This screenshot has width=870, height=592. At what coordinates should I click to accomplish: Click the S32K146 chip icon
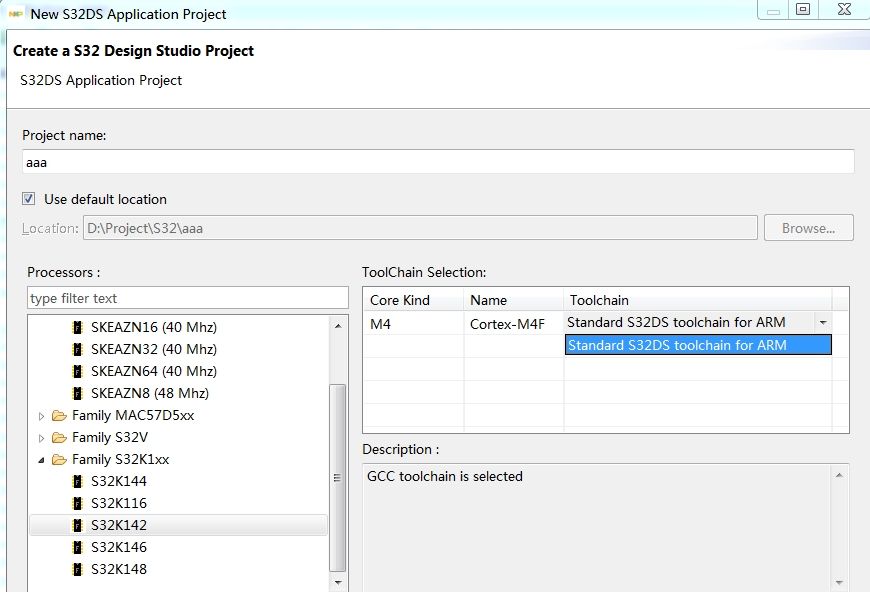77,547
